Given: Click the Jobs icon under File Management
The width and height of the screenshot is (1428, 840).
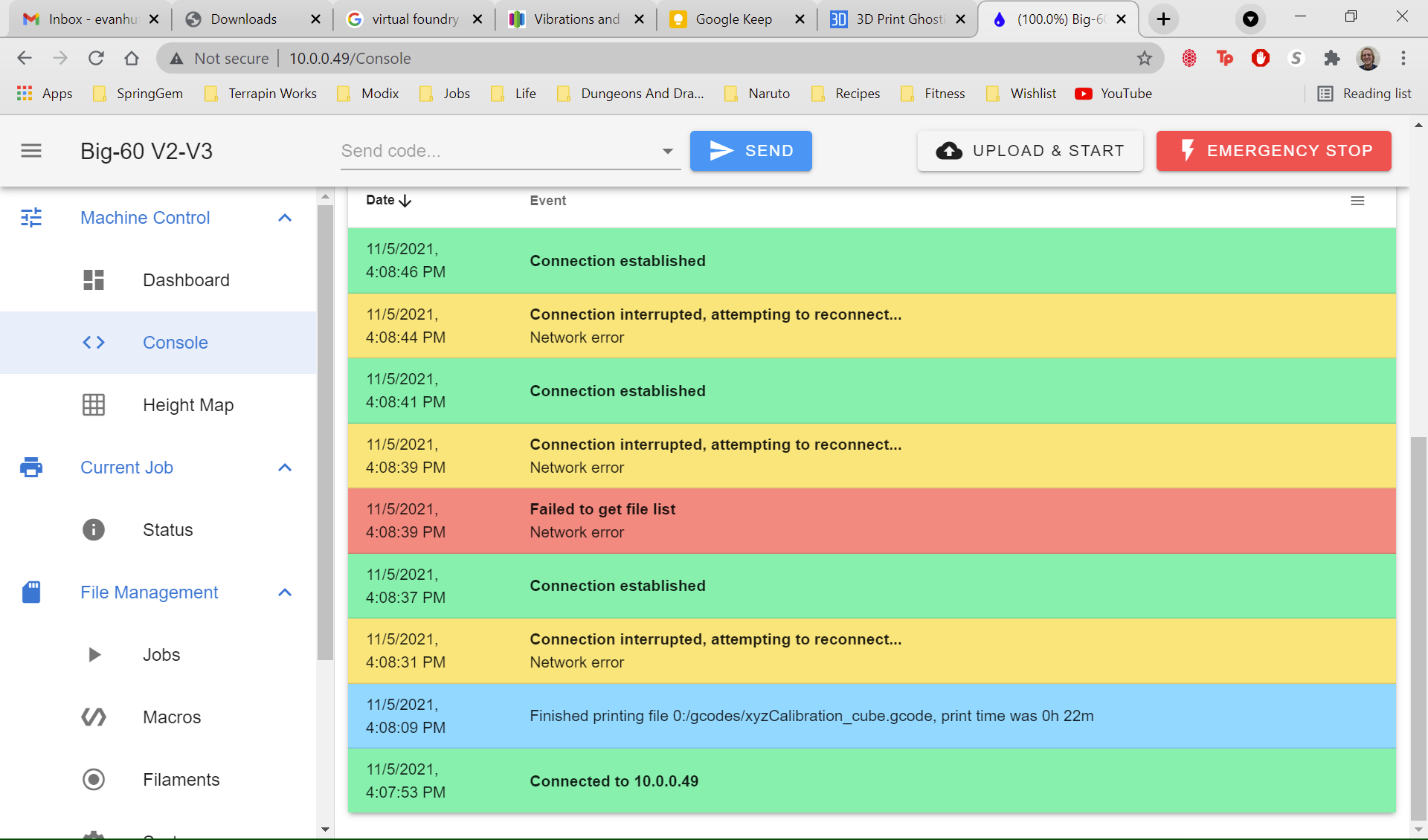Looking at the screenshot, I should point(94,654).
